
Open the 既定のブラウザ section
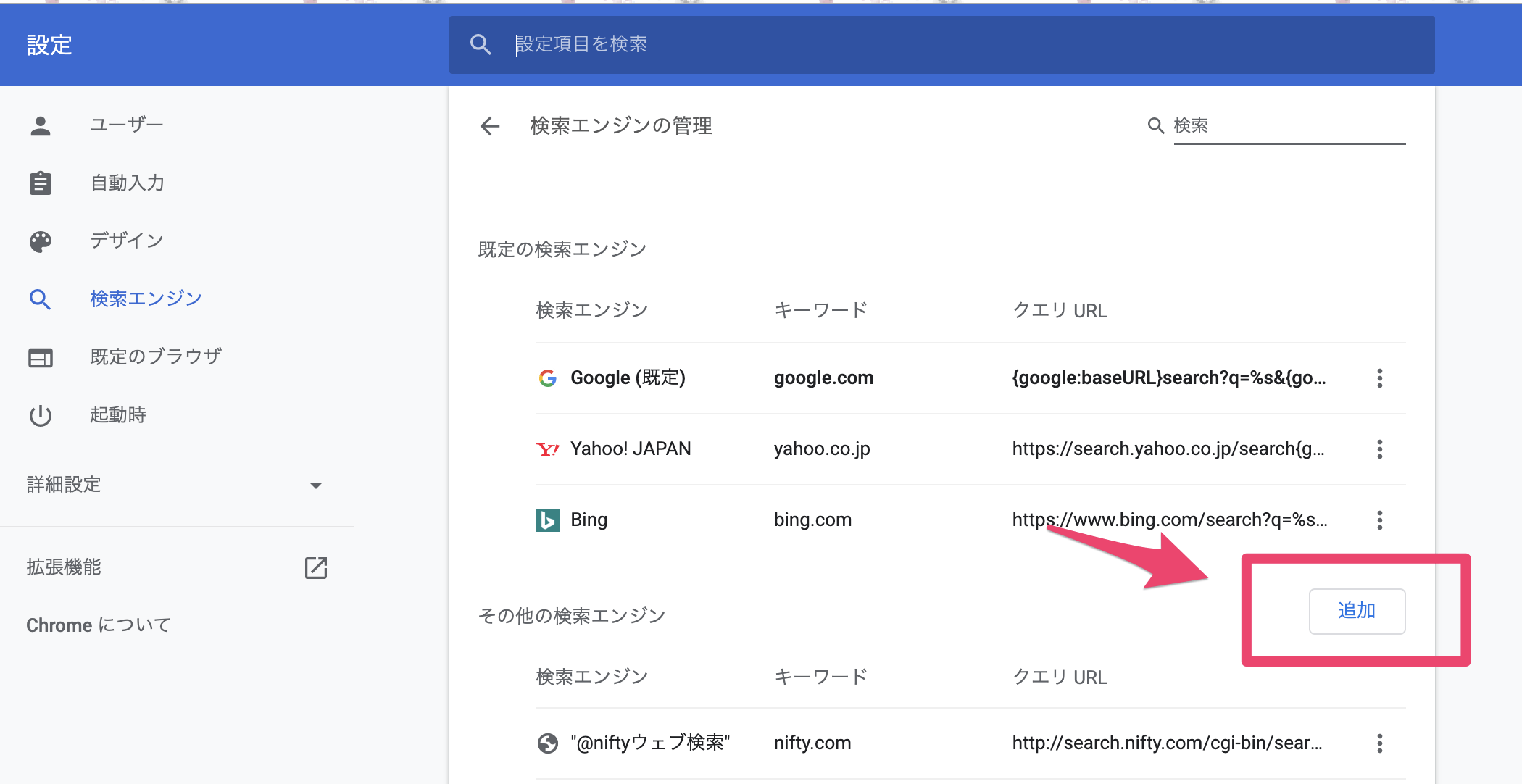click(156, 356)
